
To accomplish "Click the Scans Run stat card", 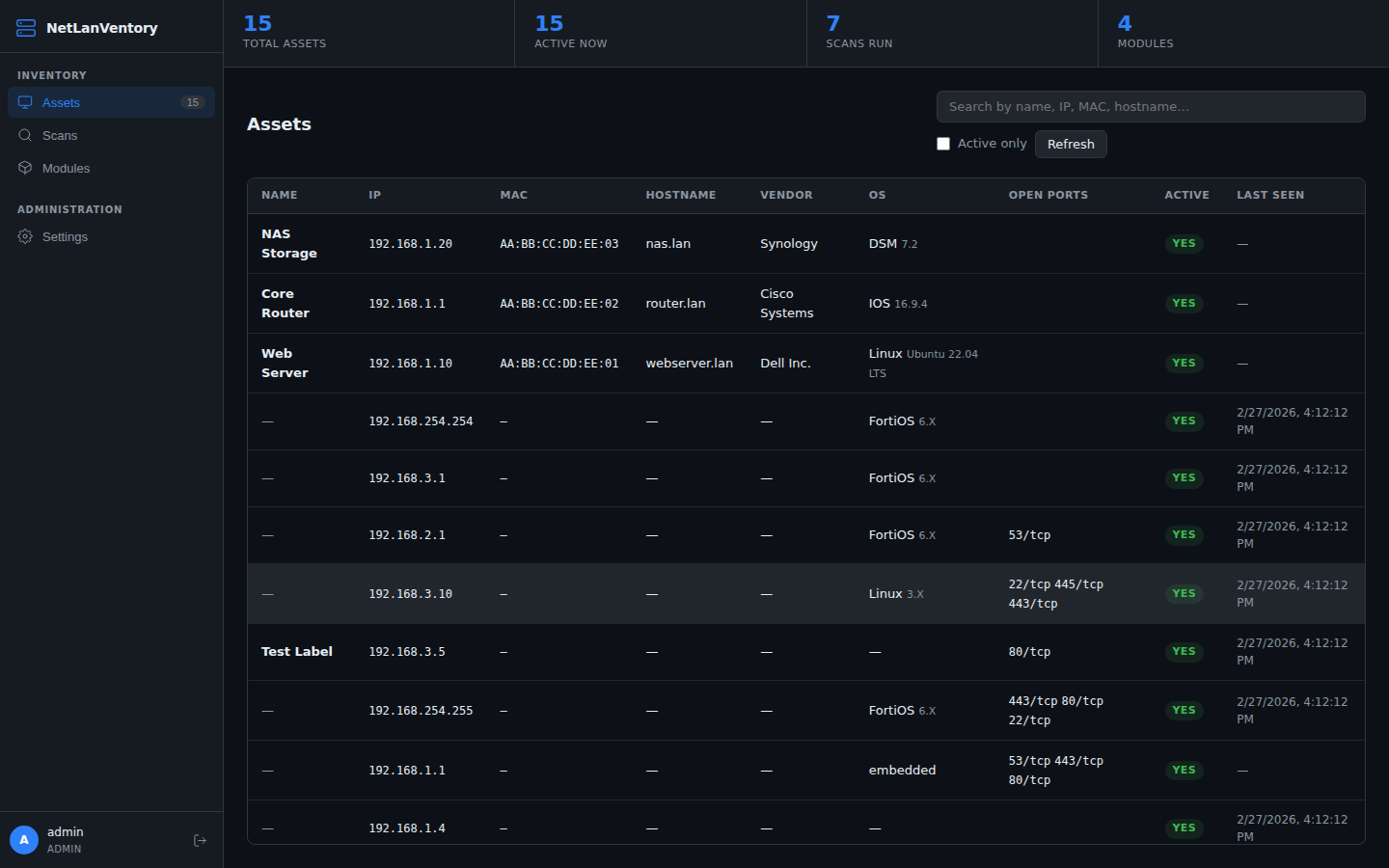I will tap(952, 34).
